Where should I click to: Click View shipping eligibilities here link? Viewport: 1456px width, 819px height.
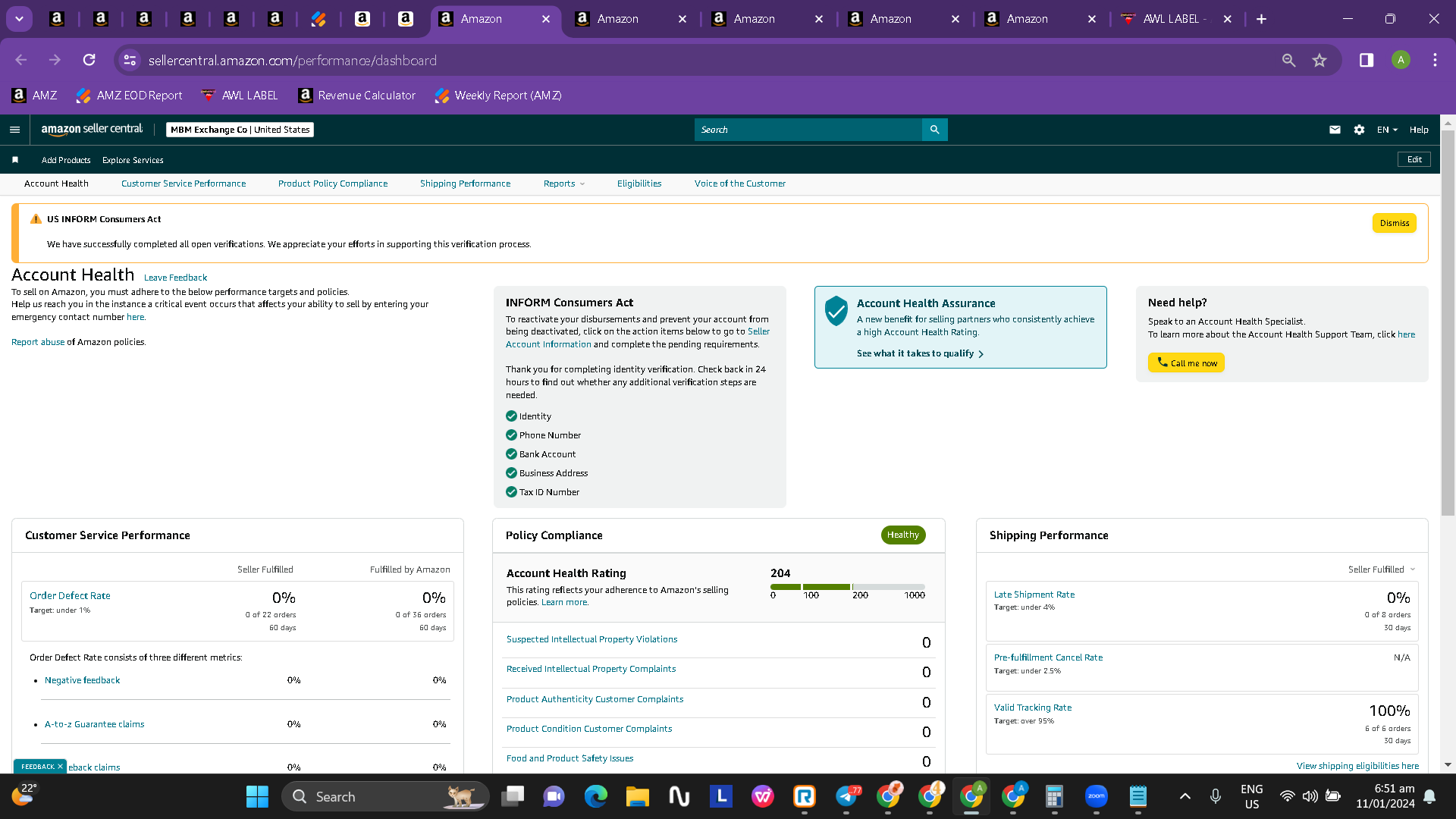(1357, 766)
